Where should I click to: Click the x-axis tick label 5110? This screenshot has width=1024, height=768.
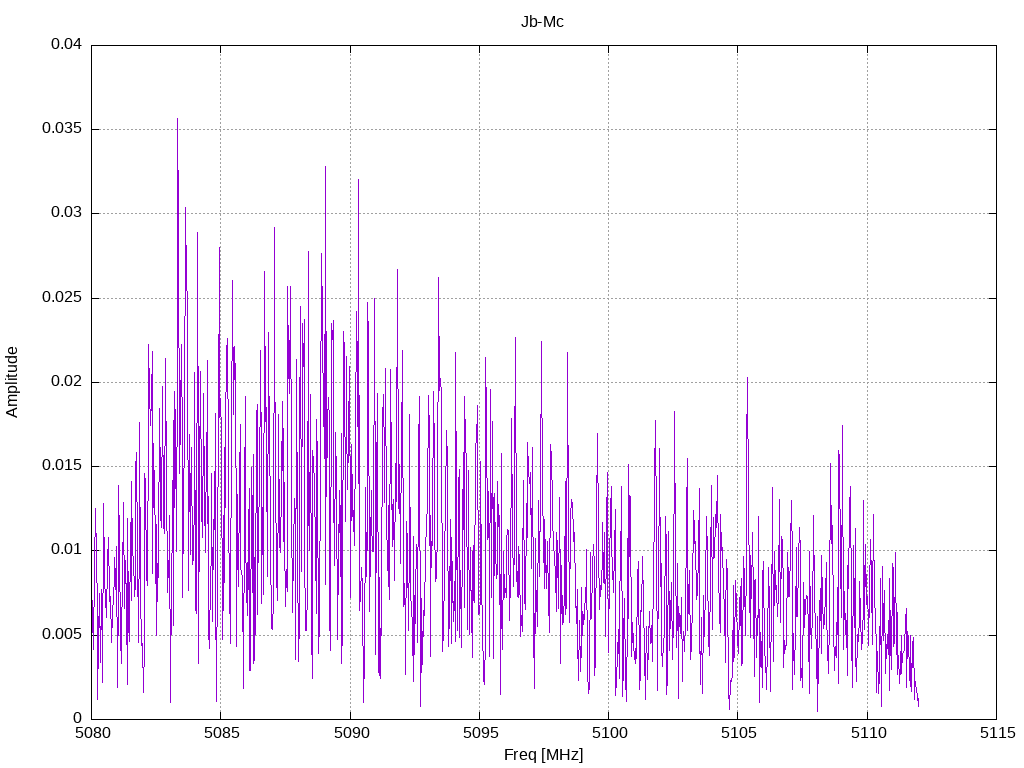(868, 733)
